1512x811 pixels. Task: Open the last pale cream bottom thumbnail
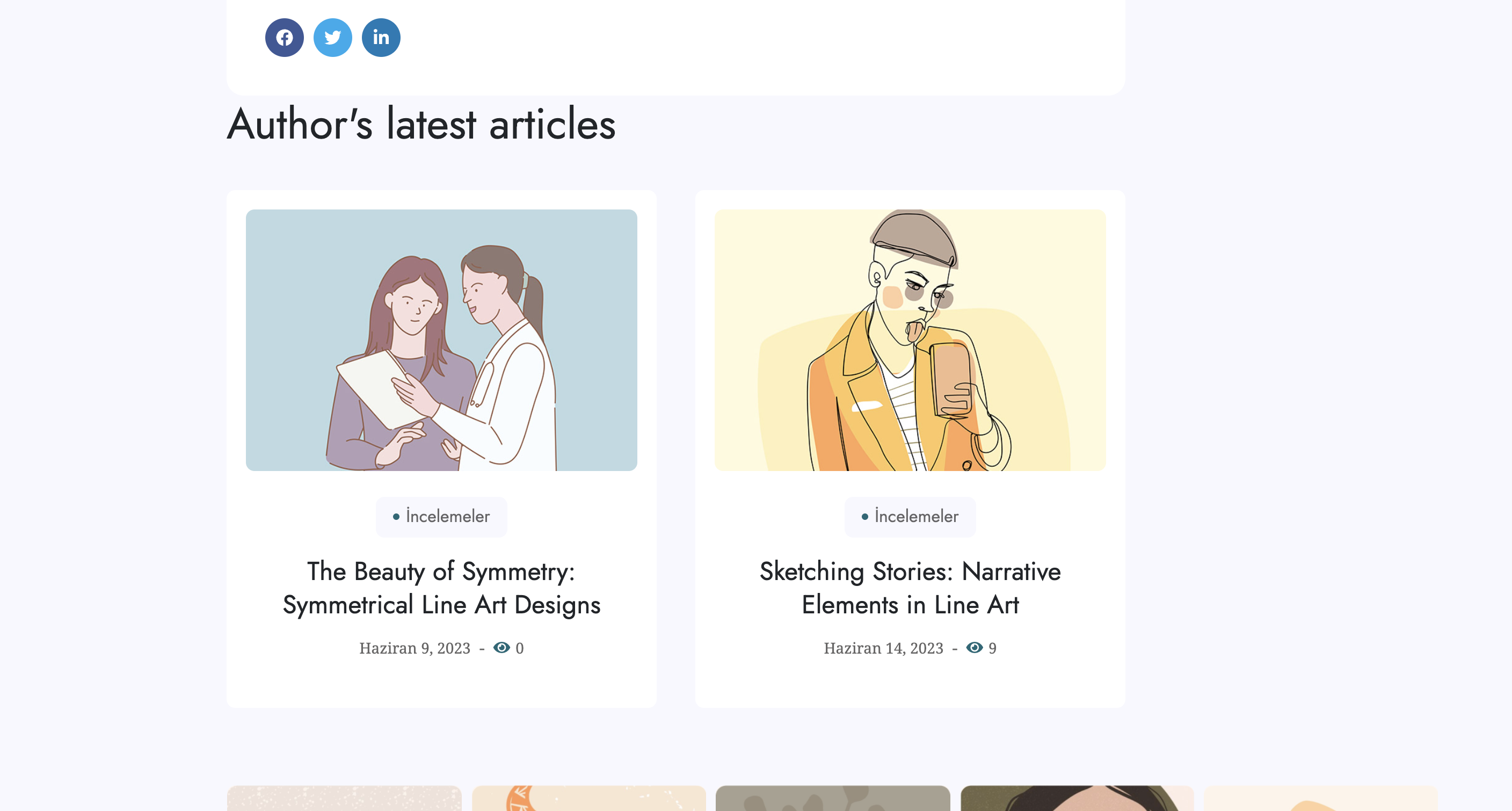[1321, 798]
